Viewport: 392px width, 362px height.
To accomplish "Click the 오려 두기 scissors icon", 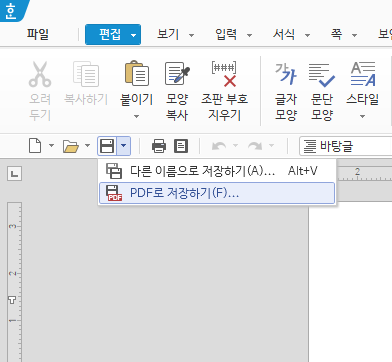I will click(x=40, y=74).
